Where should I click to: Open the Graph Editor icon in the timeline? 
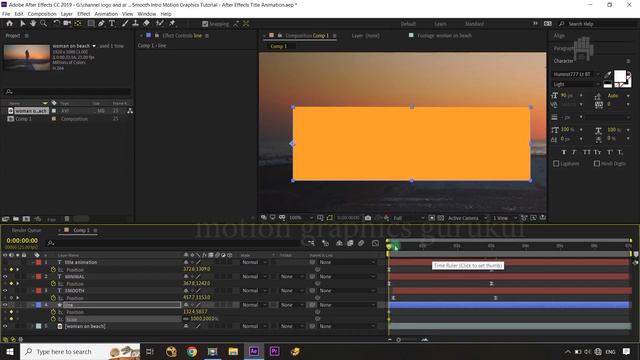[376, 243]
